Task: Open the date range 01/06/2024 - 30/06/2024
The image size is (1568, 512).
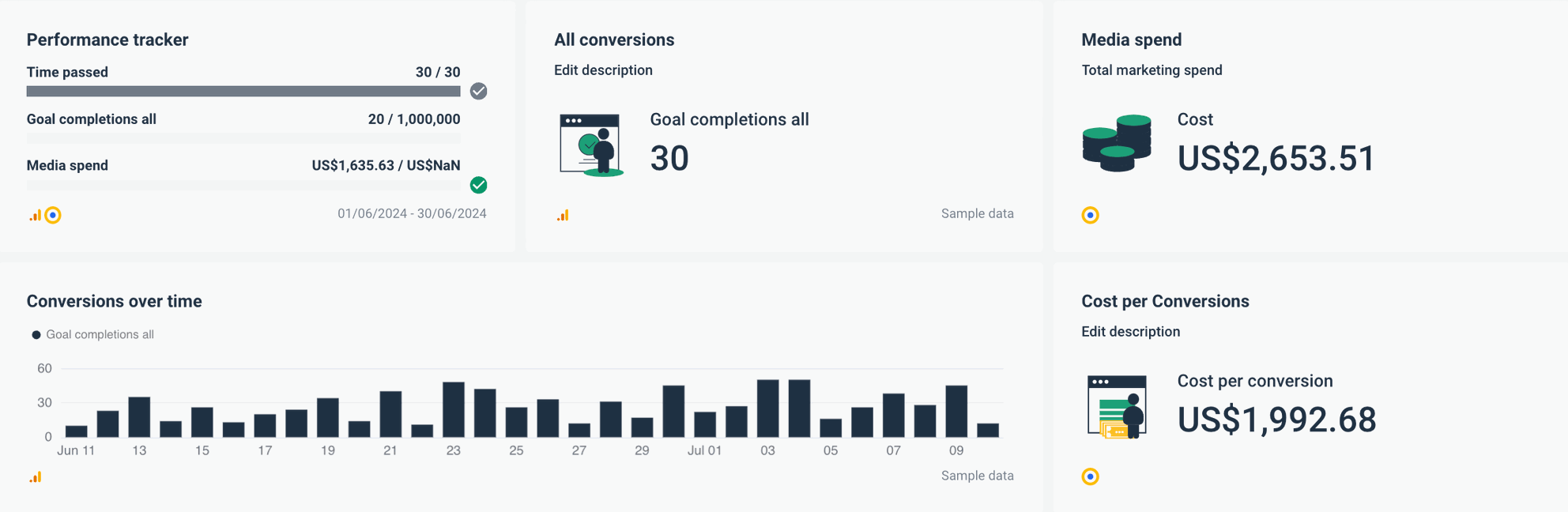Action: pyautogui.click(x=412, y=213)
